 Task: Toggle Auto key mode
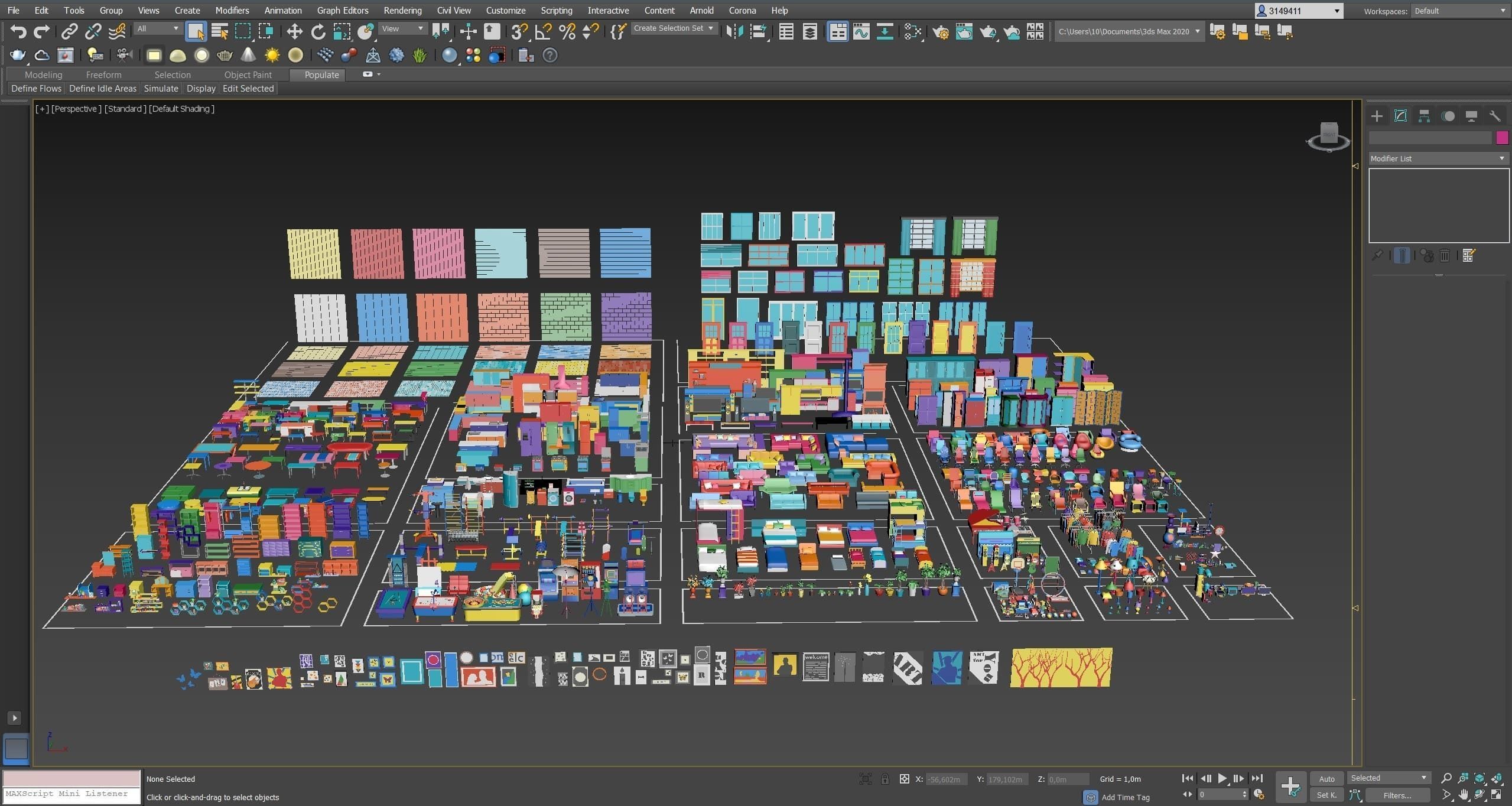tap(1326, 779)
